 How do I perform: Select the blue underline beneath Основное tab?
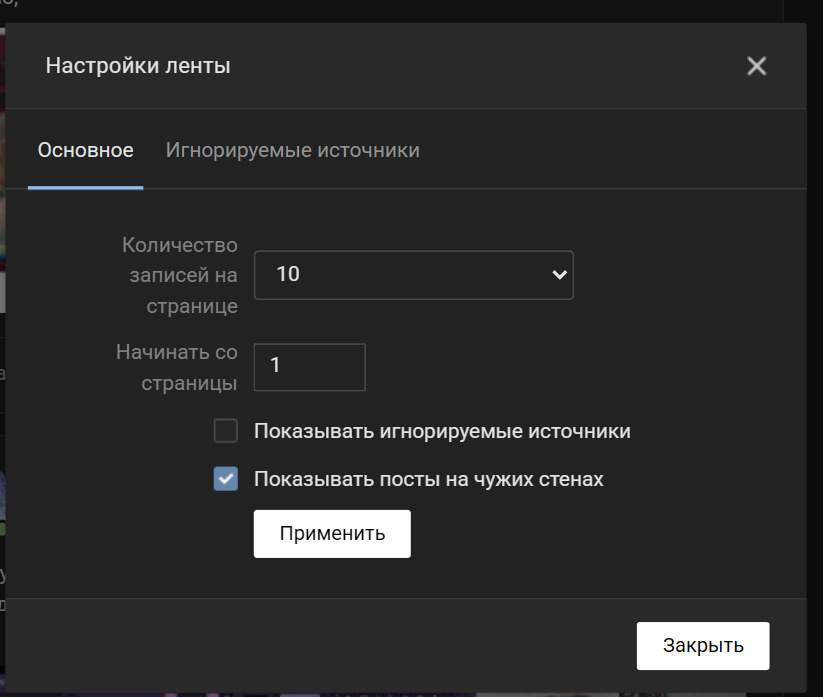click(x=86, y=187)
